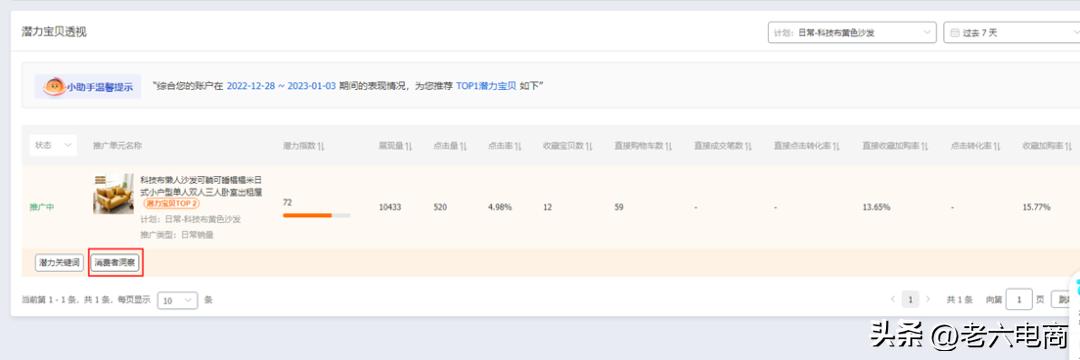Go to next page arrow
The height and width of the screenshot is (360, 1080).
pos(928,299)
